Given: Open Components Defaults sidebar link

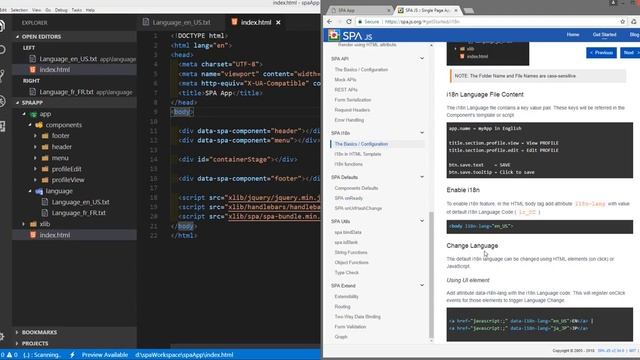Looking at the screenshot, I should click(356, 188).
